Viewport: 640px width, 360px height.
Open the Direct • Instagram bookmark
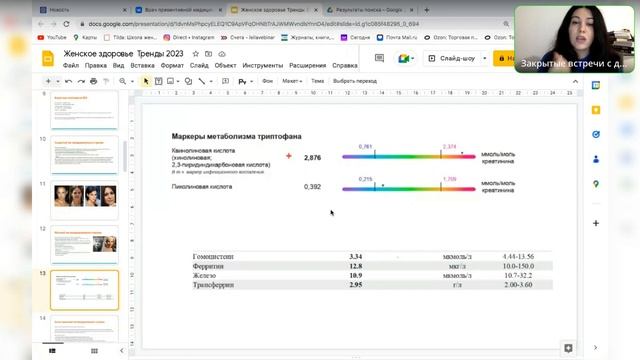[x=189, y=37]
